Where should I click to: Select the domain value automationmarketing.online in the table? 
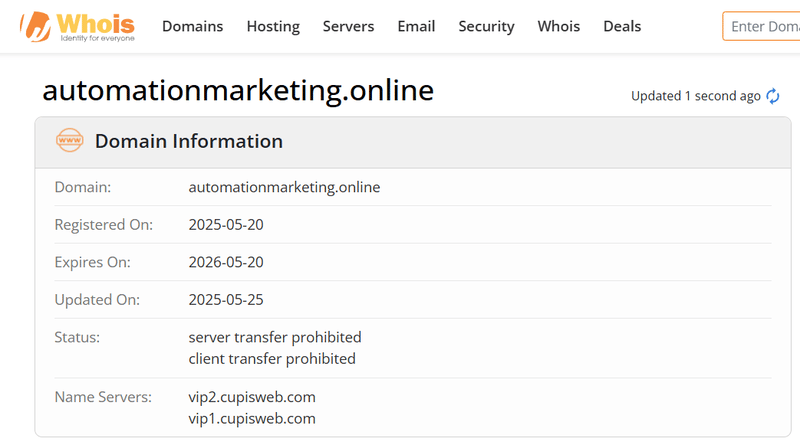pyautogui.click(x=284, y=187)
